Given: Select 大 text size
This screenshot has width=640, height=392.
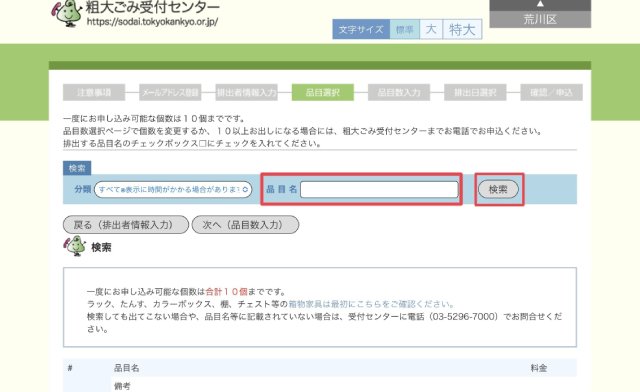Looking at the screenshot, I should pos(431,29).
